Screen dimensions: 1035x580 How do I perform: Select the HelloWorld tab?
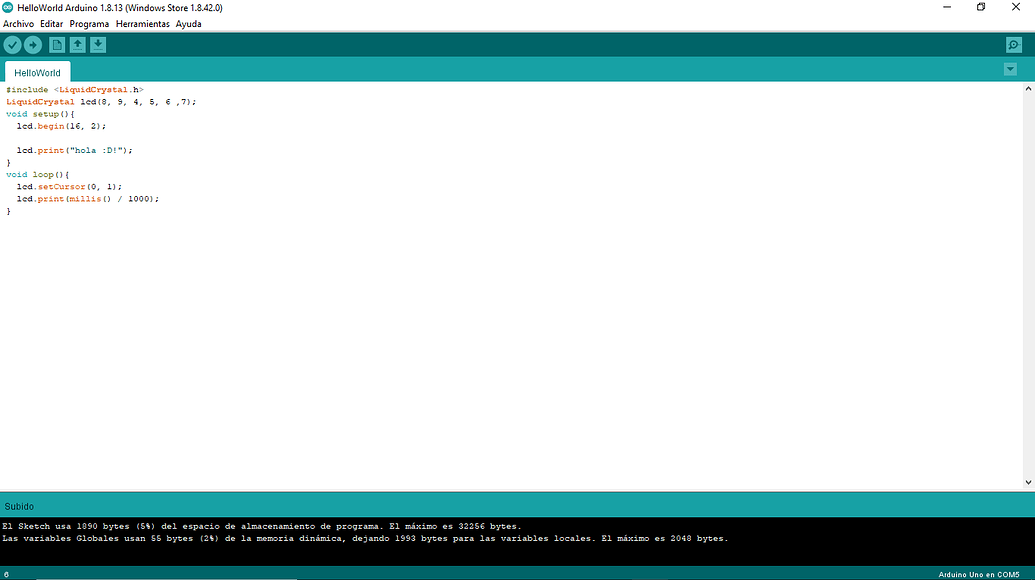click(37, 71)
